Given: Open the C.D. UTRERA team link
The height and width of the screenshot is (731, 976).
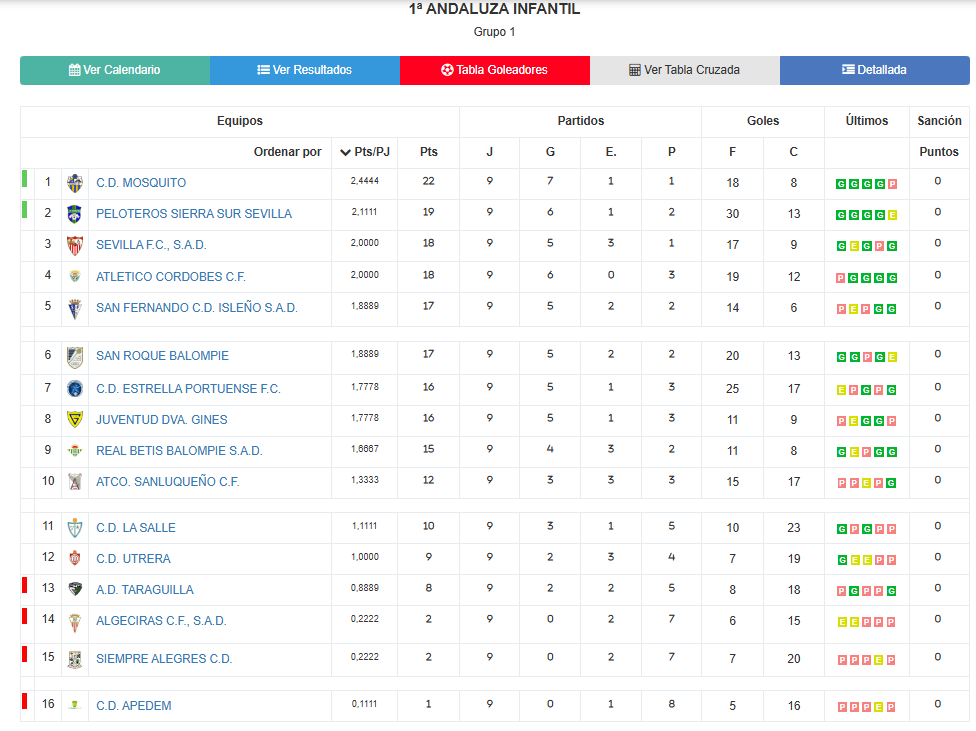Looking at the screenshot, I should pyautogui.click(x=133, y=559).
